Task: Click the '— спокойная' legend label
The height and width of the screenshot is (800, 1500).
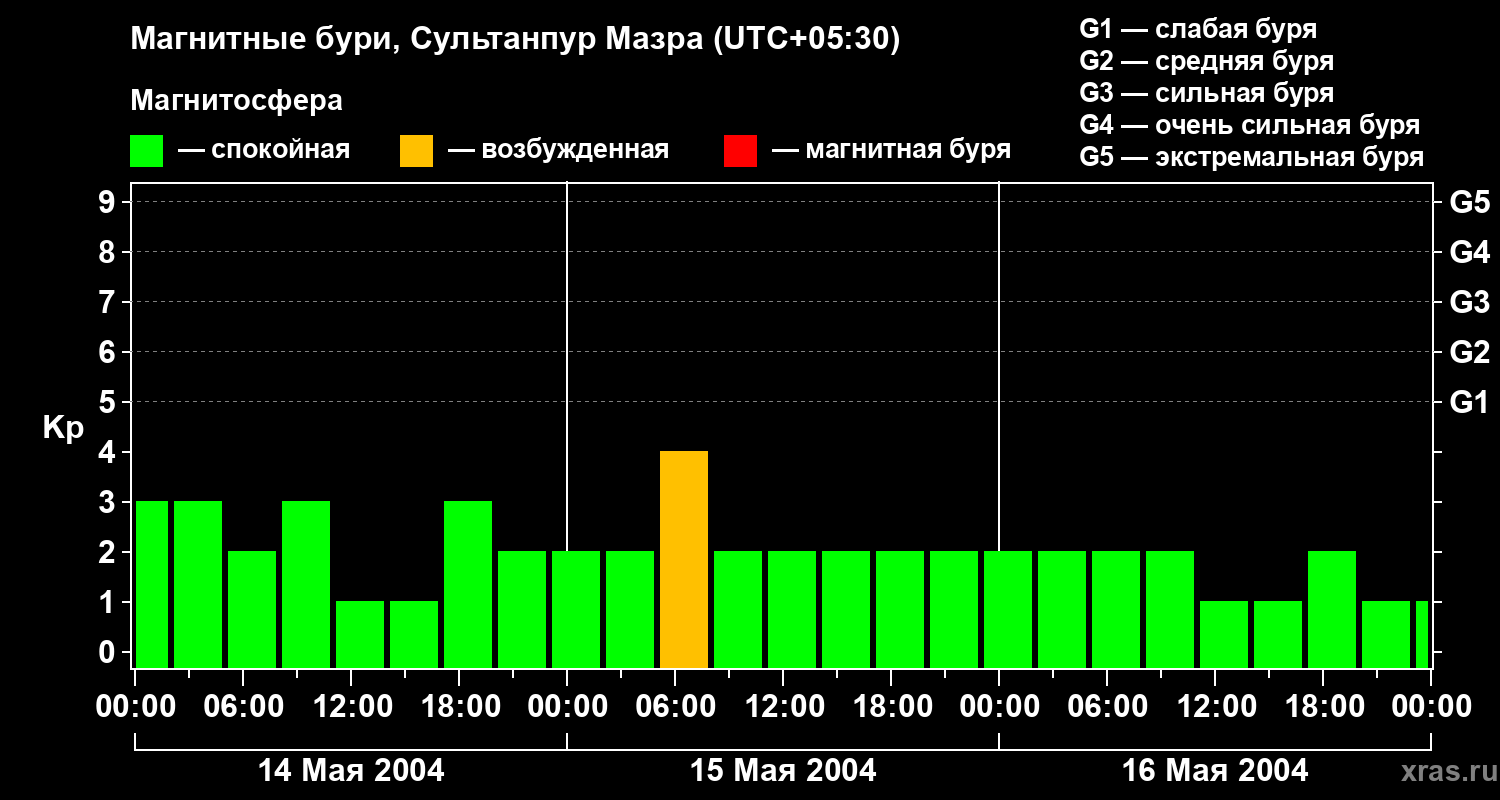Action: pyautogui.click(x=264, y=150)
